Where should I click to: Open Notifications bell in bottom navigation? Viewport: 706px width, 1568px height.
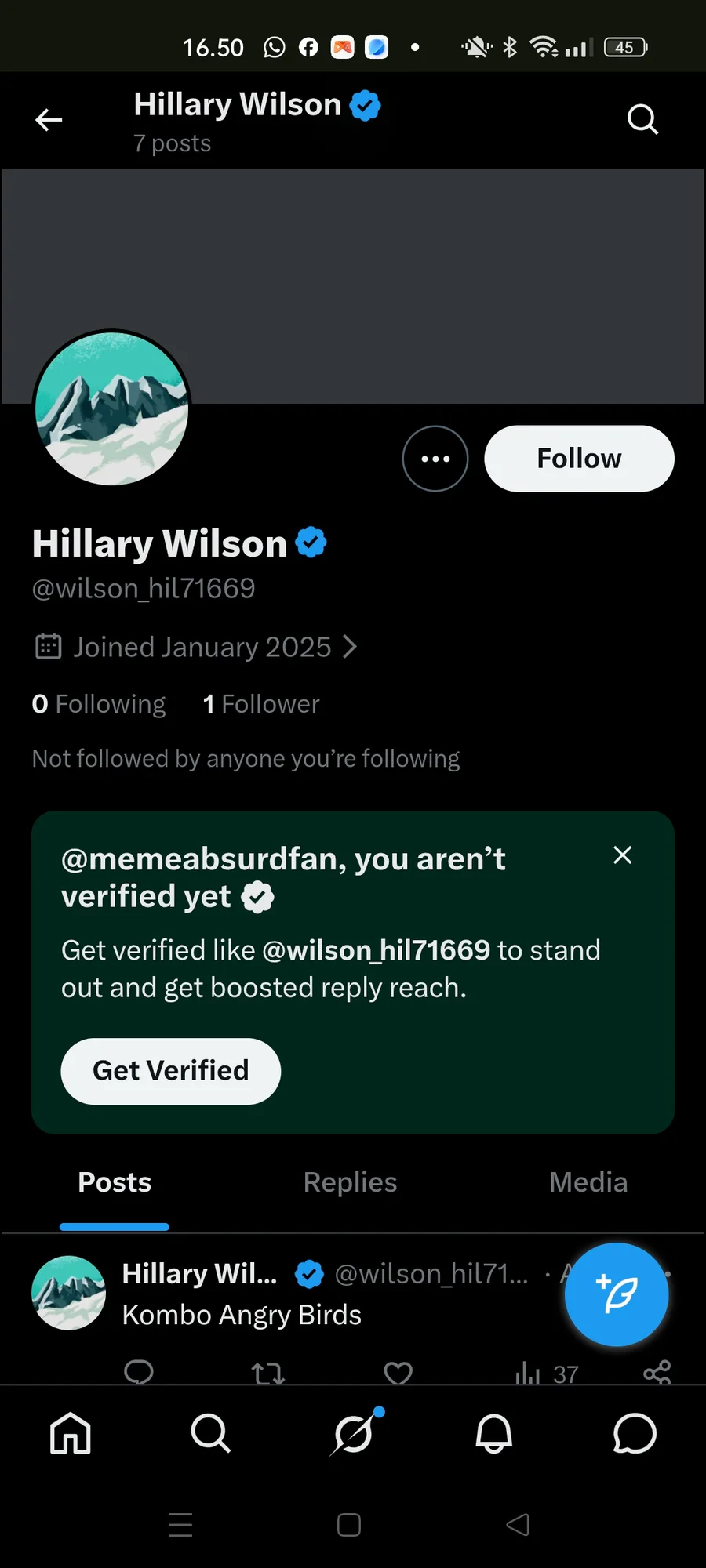pos(494,1433)
